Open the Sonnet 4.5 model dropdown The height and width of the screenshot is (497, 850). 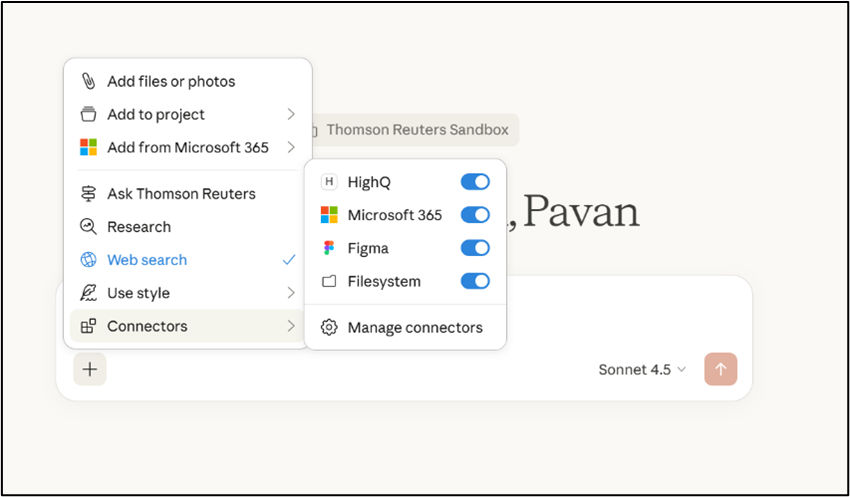[642, 369]
